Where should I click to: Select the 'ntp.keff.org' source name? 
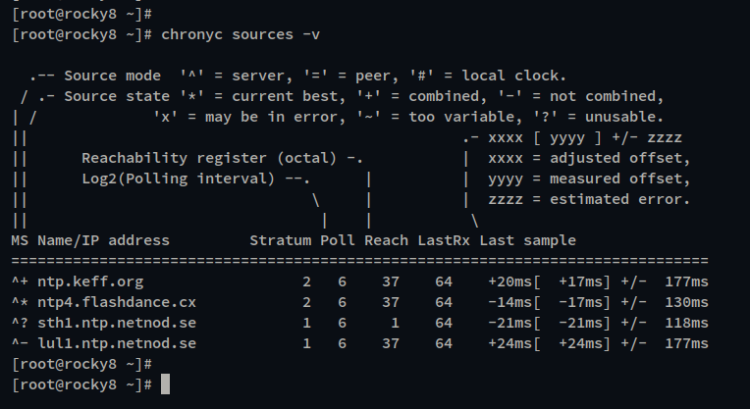pos(90,282)
